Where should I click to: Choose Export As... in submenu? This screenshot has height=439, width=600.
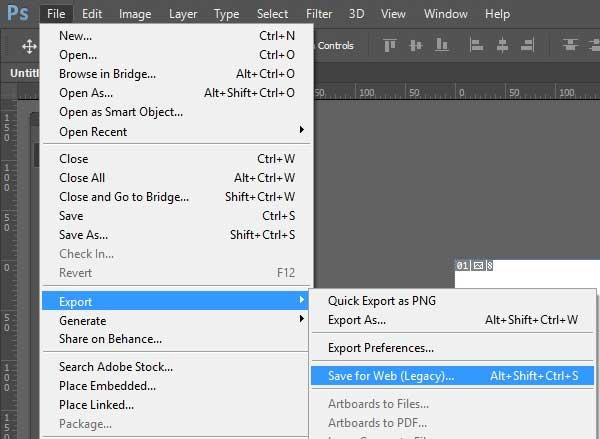453,320
